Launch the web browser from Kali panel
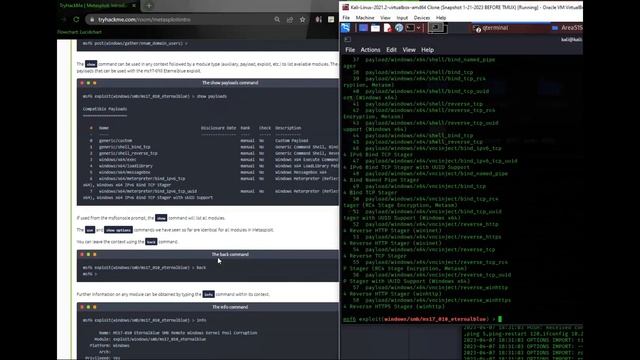The height and width of the screenshot is (360, 640). 399,28
